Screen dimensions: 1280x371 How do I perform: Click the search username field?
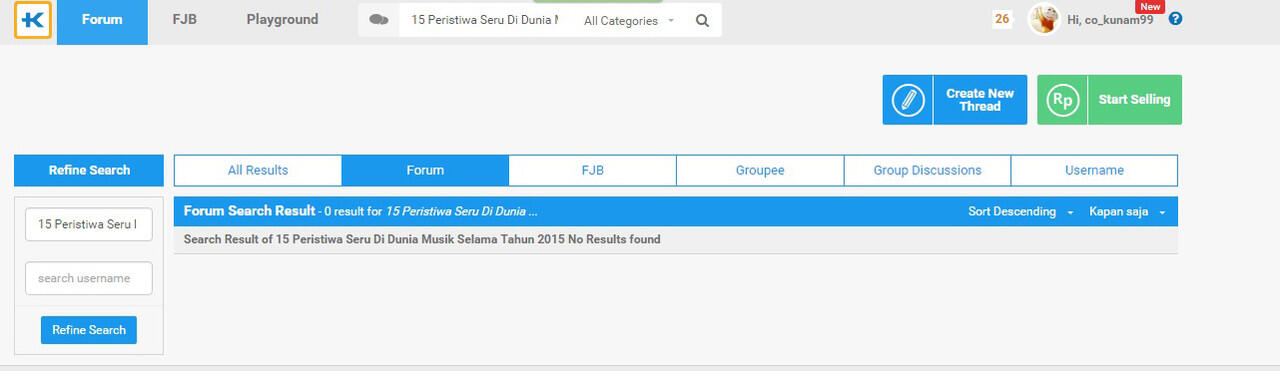pos(89,278)
